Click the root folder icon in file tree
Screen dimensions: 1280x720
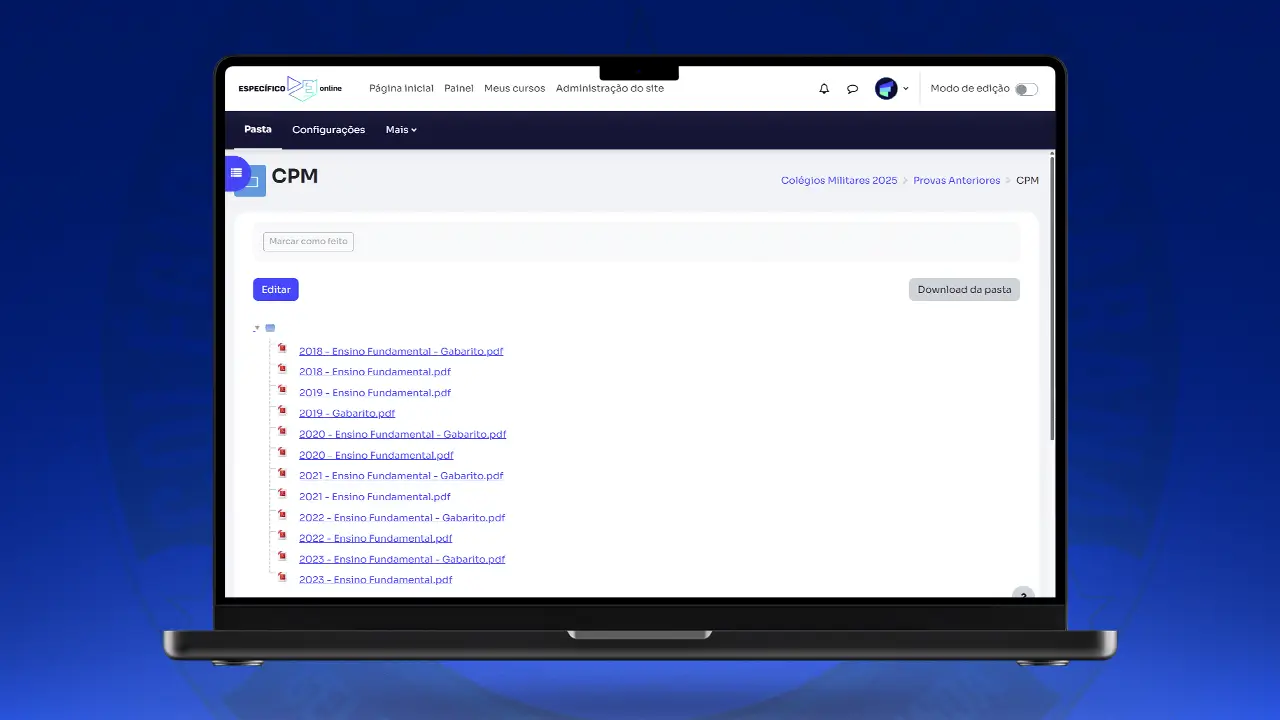click(x=270, y=328)
